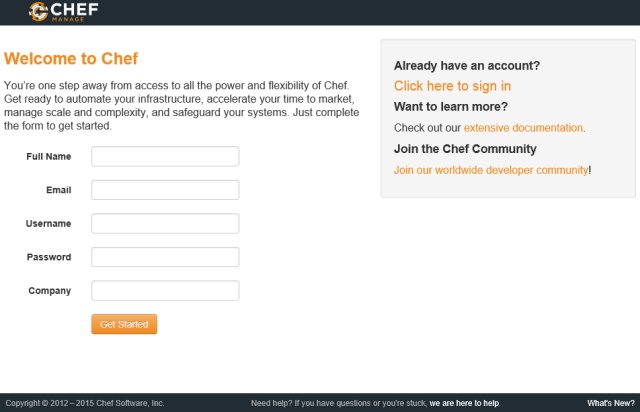Click the Email field label

pyautogui.click(x=59, y=190)
